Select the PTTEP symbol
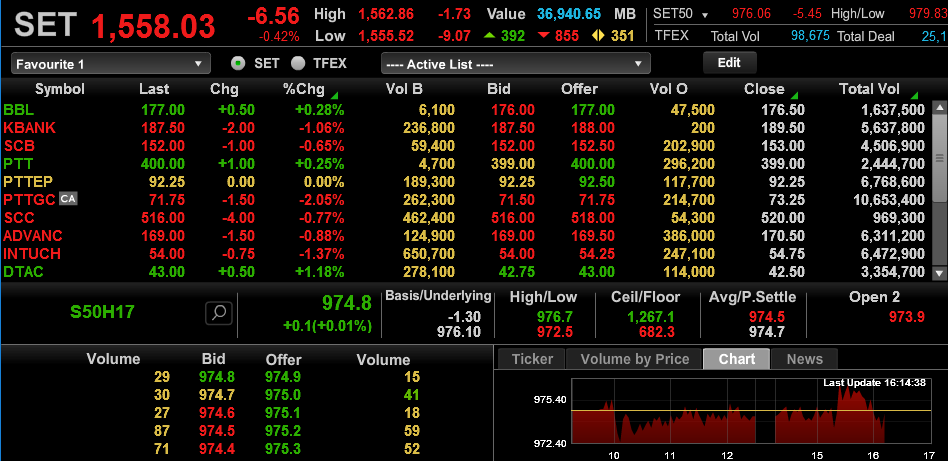The image size is (948, 461). click(x=28, y=181)
